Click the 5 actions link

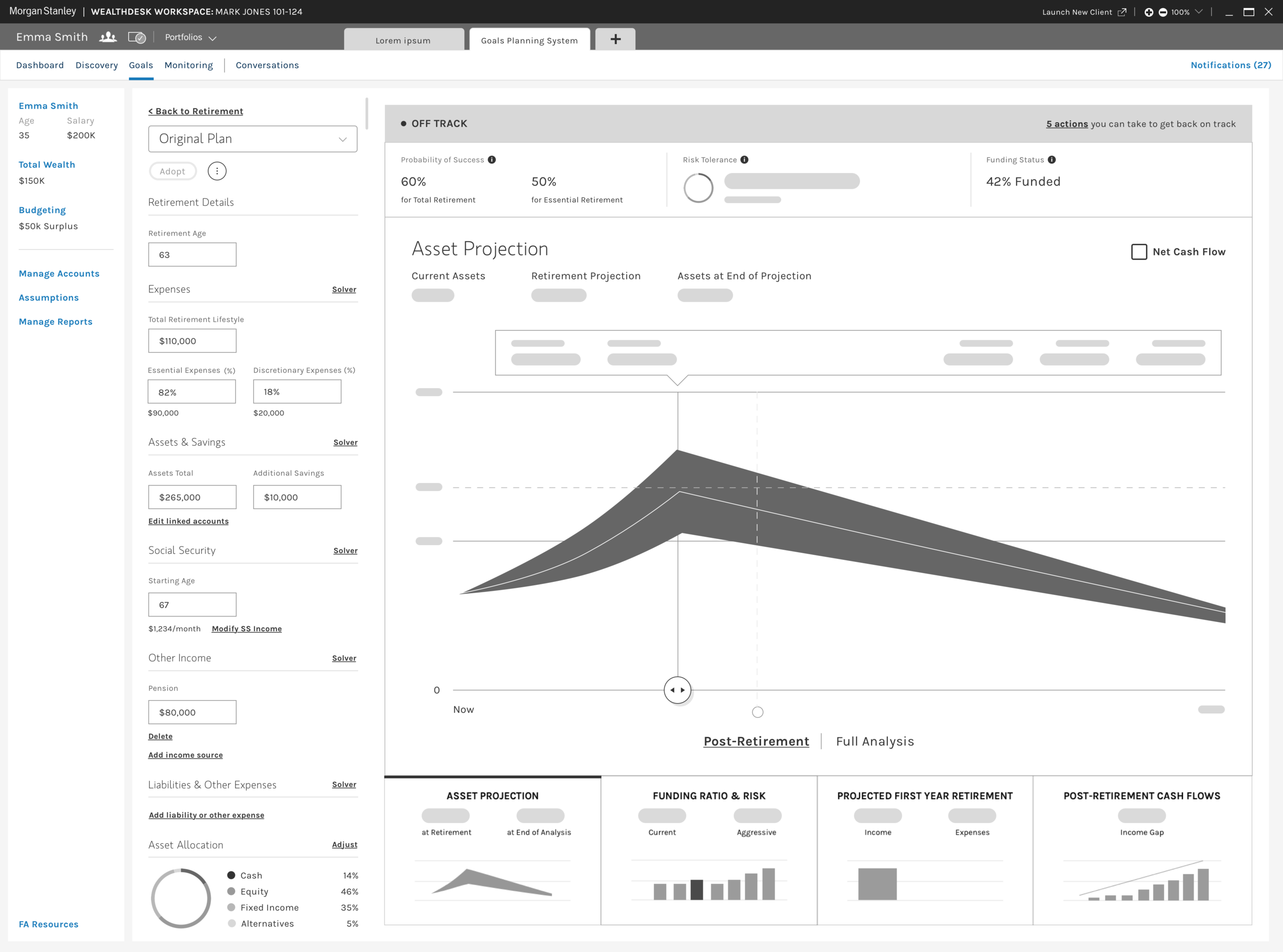1066,124
